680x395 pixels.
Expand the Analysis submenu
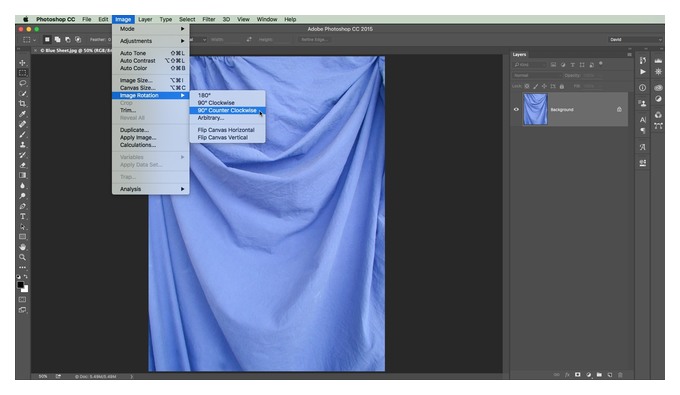[x=150, y=189]
